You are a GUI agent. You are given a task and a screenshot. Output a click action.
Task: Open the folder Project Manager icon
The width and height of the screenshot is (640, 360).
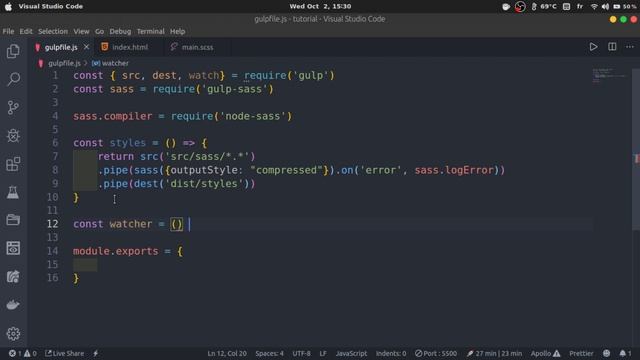coord(13,220)
